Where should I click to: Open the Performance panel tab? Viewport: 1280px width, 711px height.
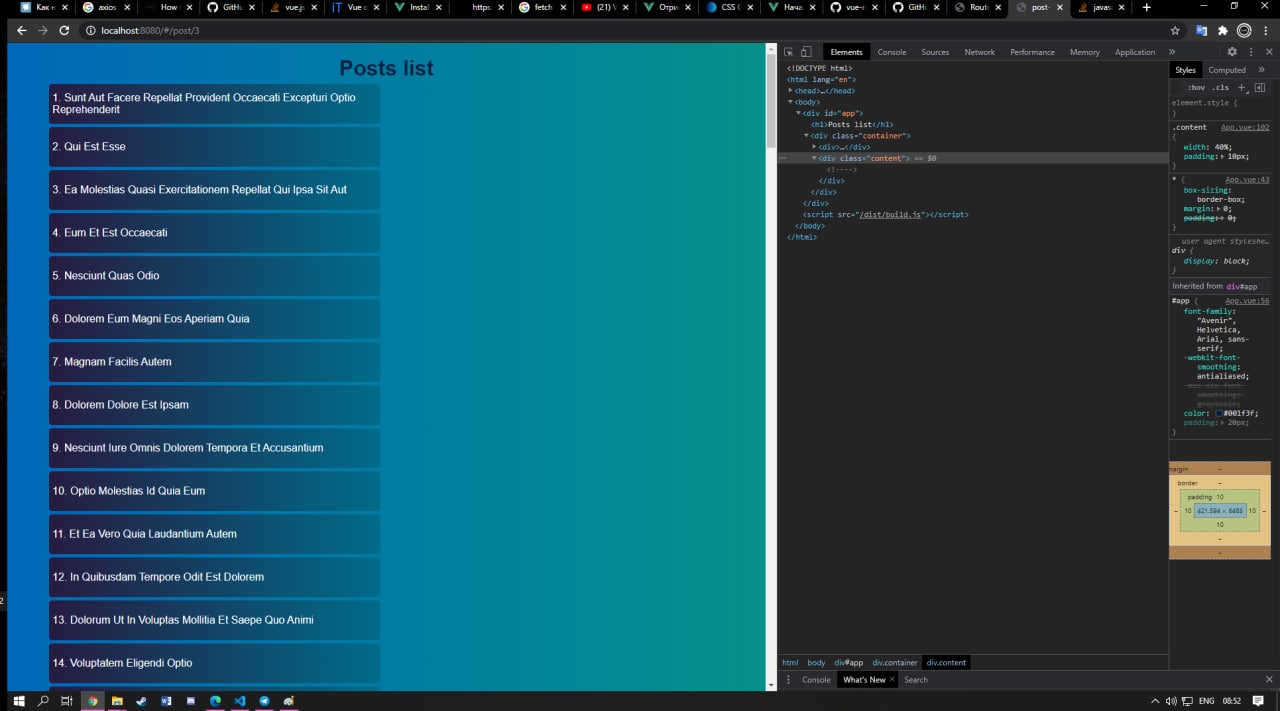click(1032, 52)
